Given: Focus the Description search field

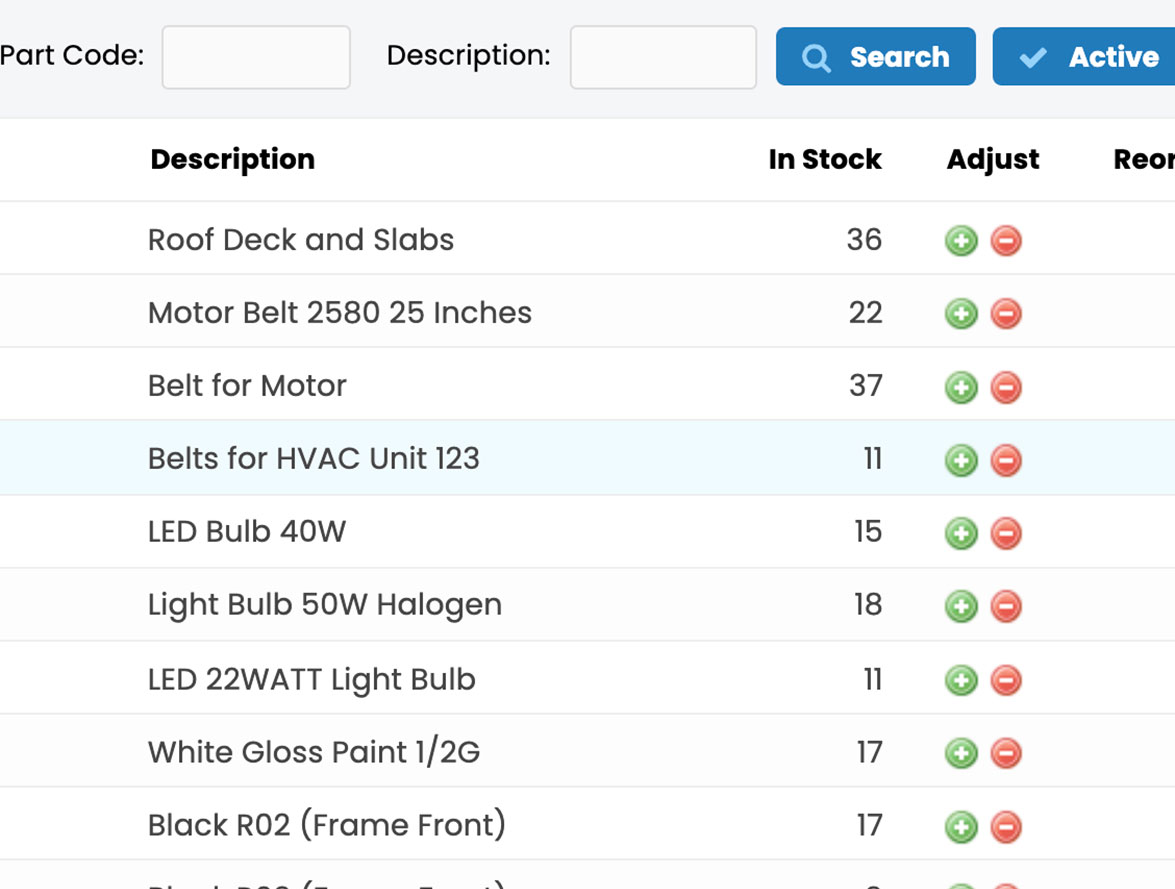Looking at the screenshot, I should coord(663,57).
